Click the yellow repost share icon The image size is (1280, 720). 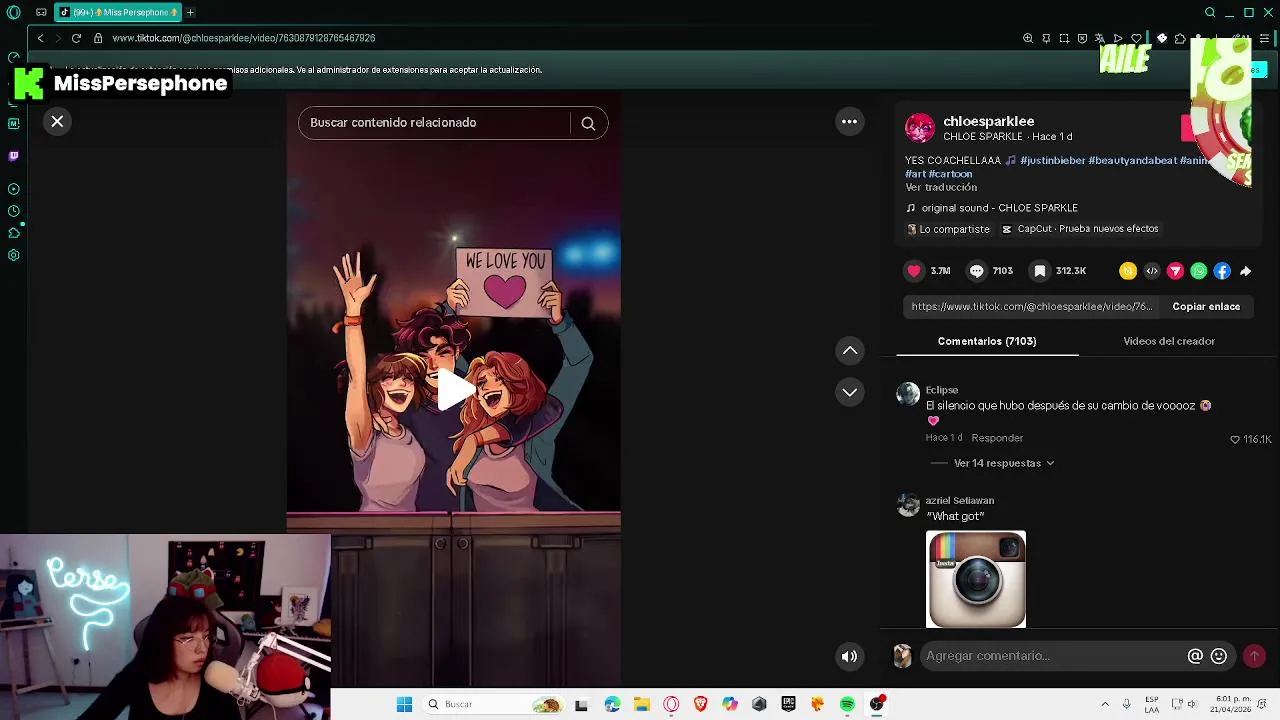[x=1128, y=271]
